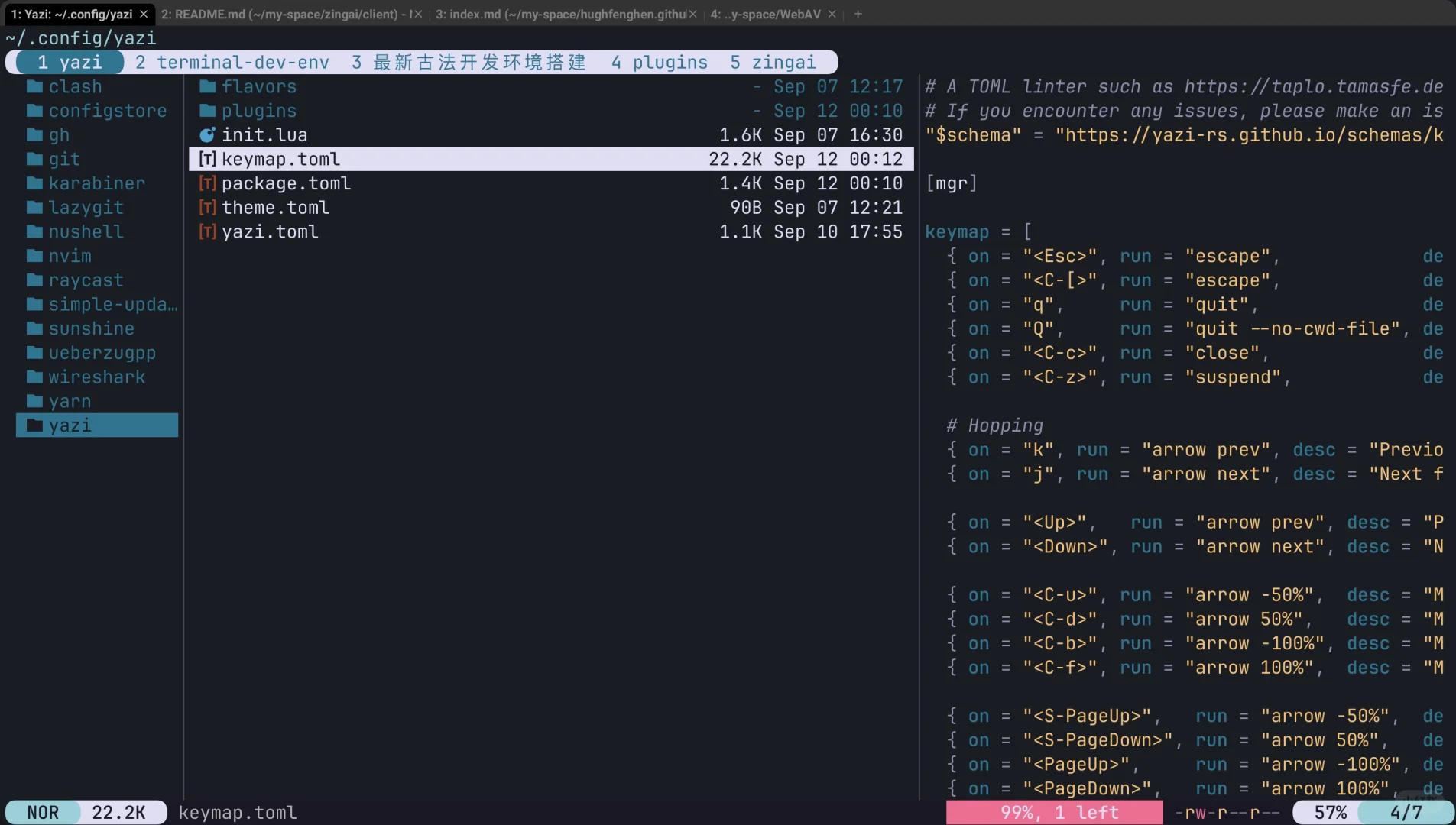
Task: Select the package.toml file name
Action: [x=287, y=183]
